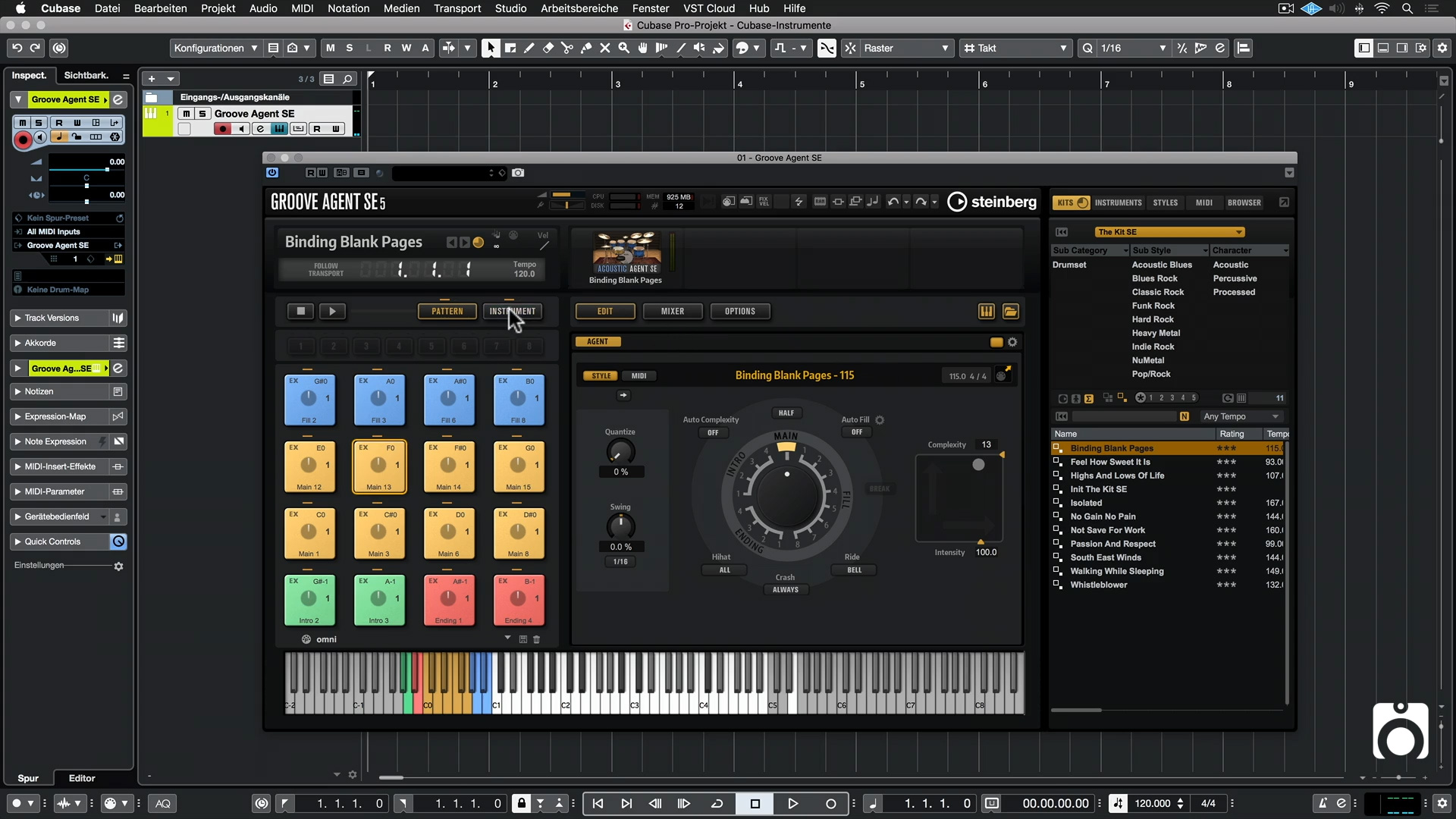Switch to INSTRUMENT tab view
This screenshot has height=819, width=1456.
click(x=513, y=311)
